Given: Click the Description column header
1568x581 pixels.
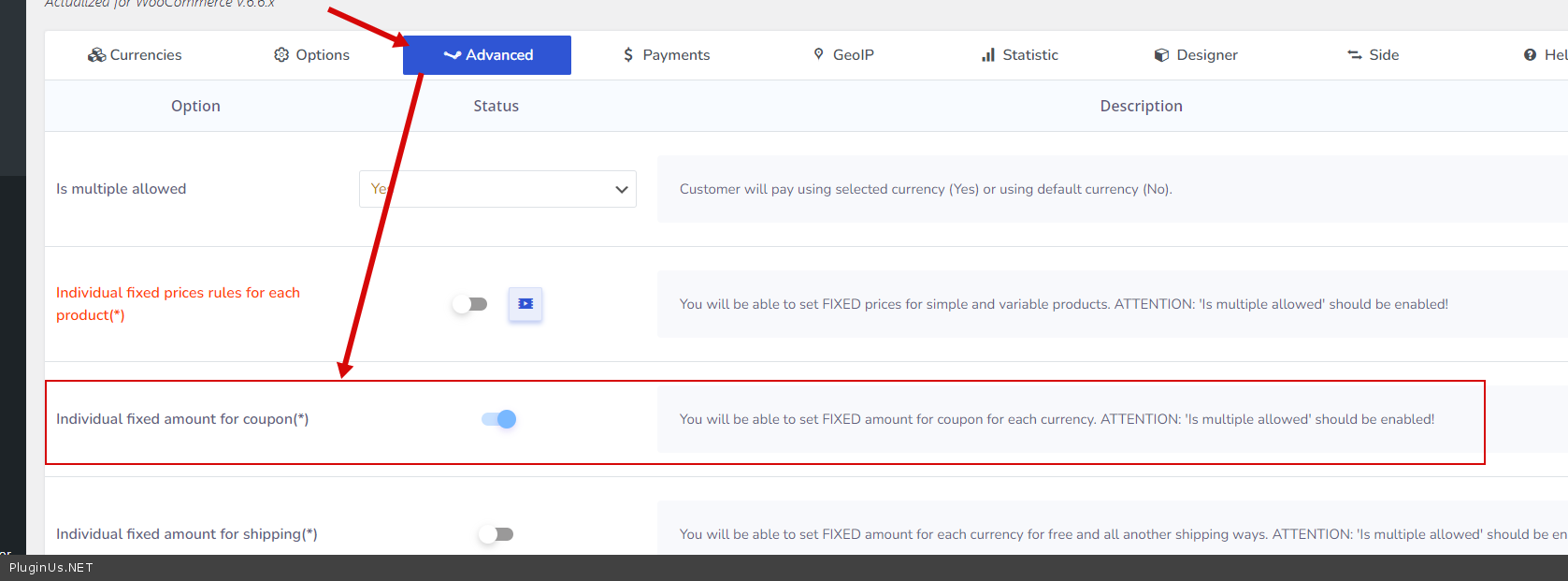Looking at the screenshot, I should point(1141,106).
